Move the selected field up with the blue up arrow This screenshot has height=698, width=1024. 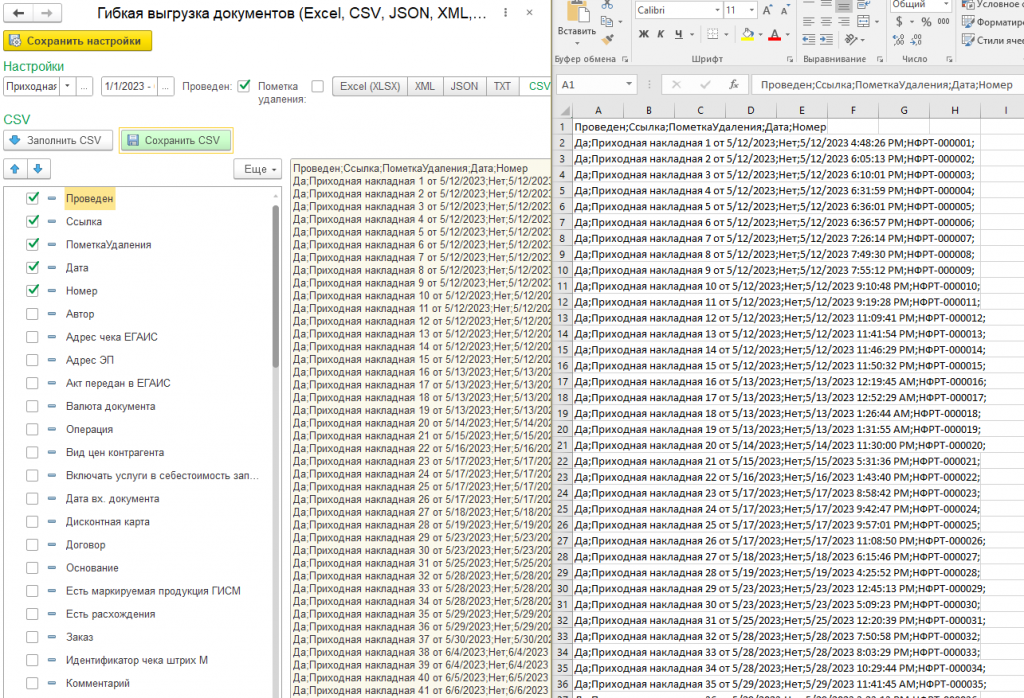pos(15,169)
